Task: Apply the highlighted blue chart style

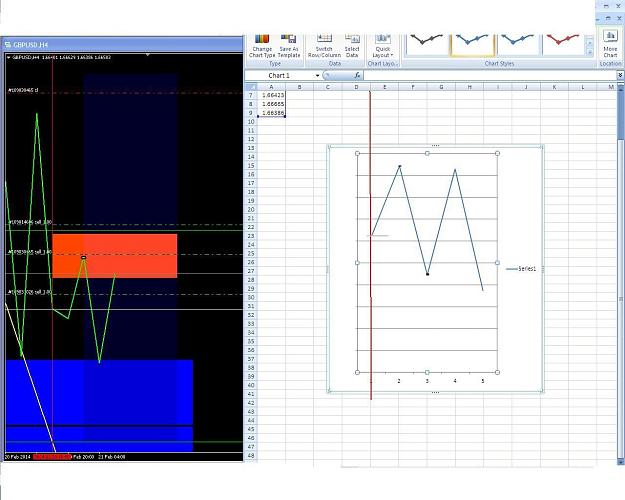Action: [x=472, y=45]
